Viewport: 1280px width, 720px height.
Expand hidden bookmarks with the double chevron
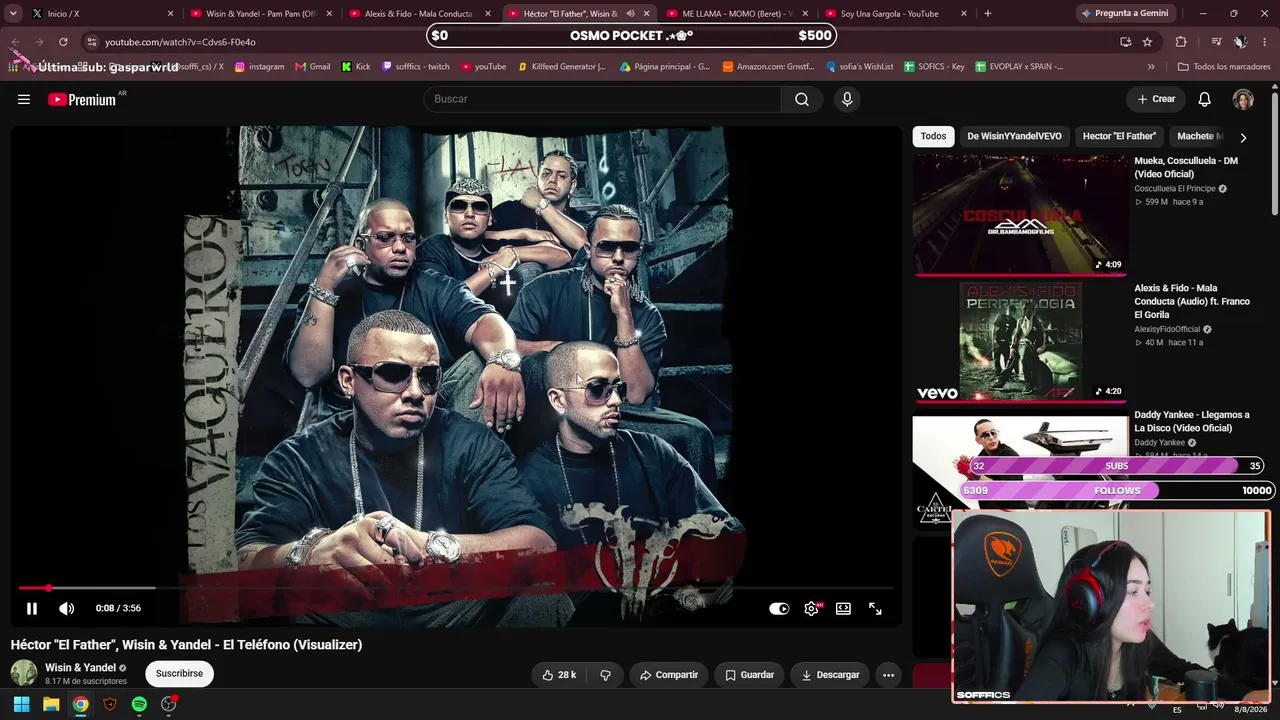pos(1151,67)
